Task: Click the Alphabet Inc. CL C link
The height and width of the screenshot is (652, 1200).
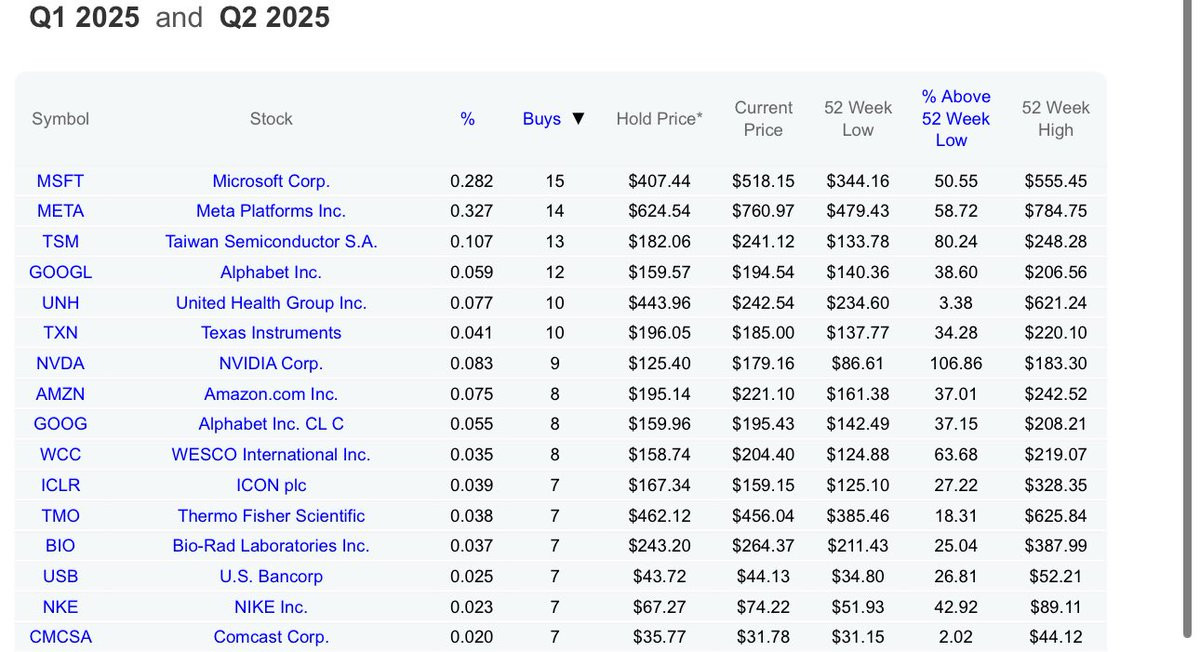Action: tap(271, 424)
